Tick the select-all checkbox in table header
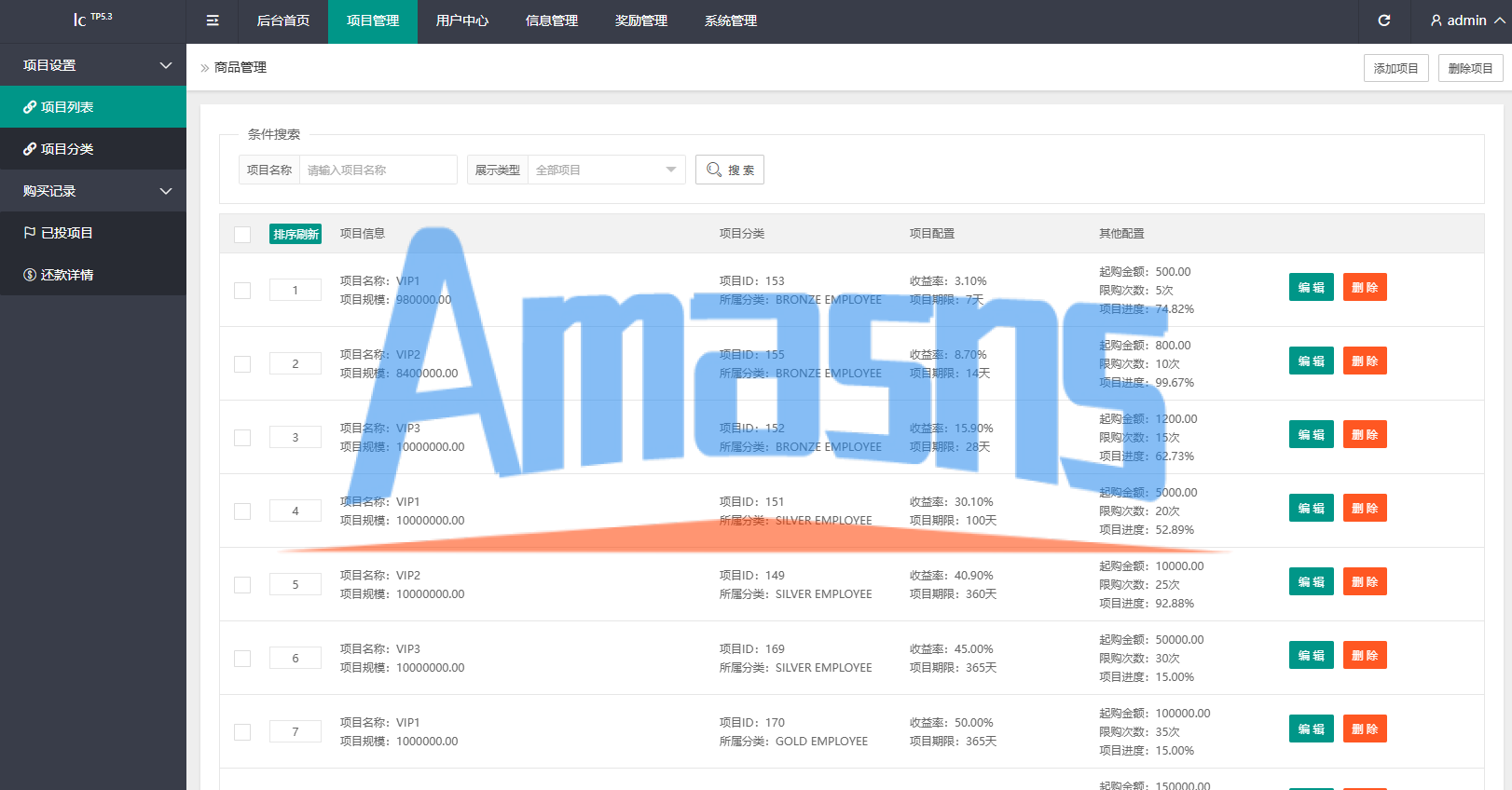The width and height of the screenshot is (1512, 790). [x=242, y=235]
